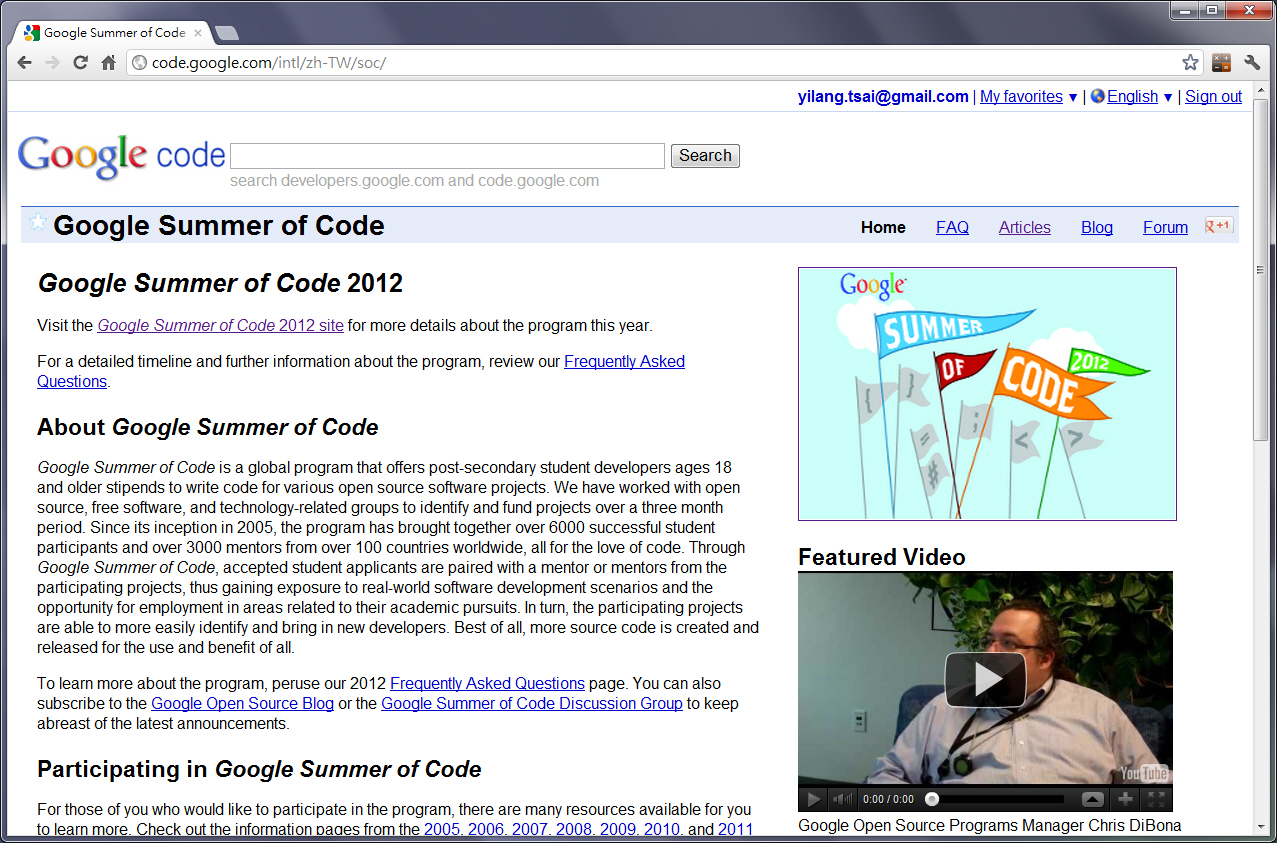
Task: Expand the English language dropdown arrow
Action: coord(1168,98)
